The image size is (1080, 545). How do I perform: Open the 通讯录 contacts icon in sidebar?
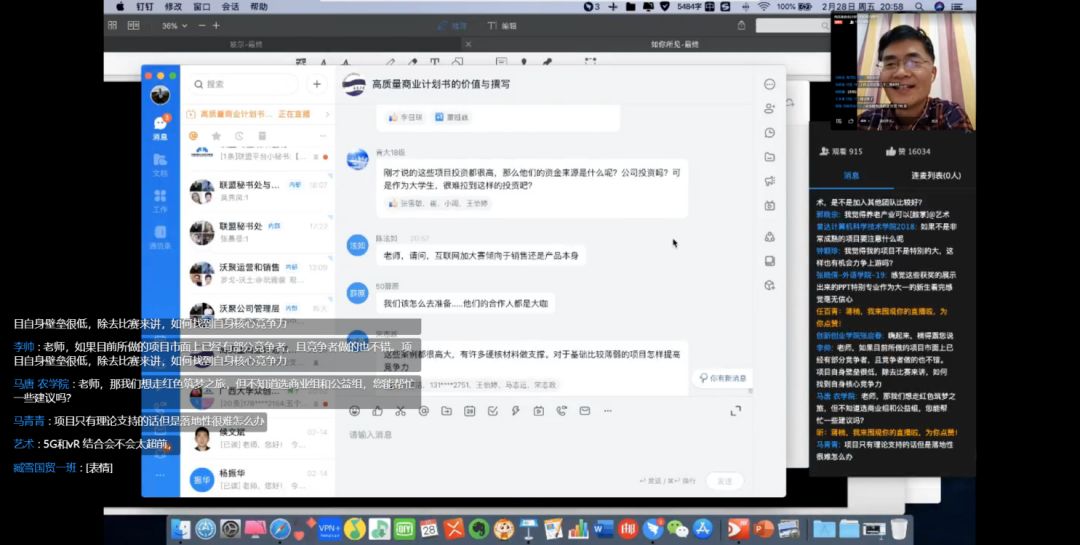point(160,236)
